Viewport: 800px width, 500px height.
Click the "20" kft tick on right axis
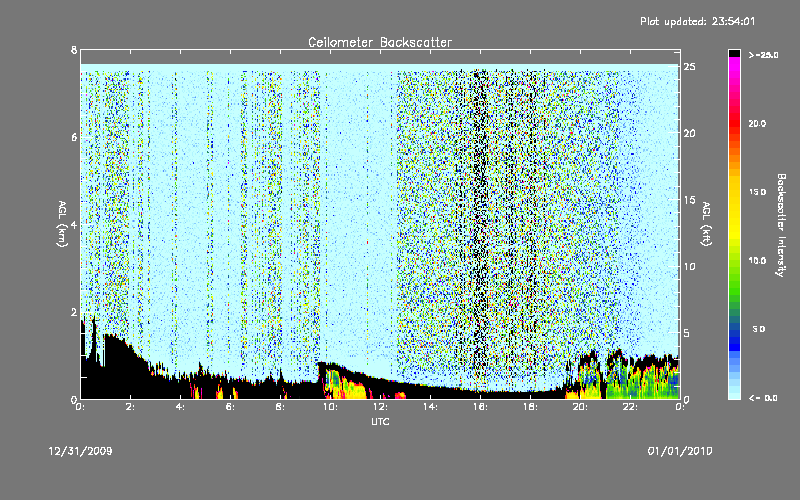(690, 133)
